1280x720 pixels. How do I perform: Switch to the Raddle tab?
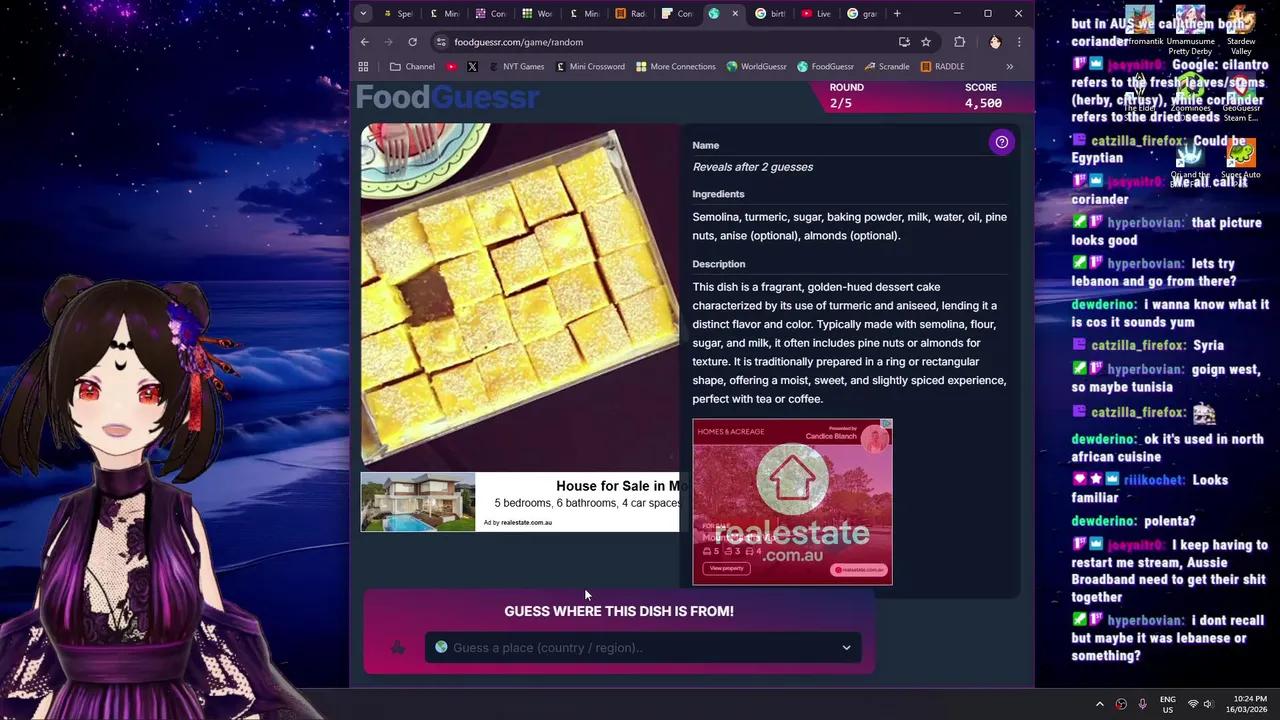[x=630, y=13]
